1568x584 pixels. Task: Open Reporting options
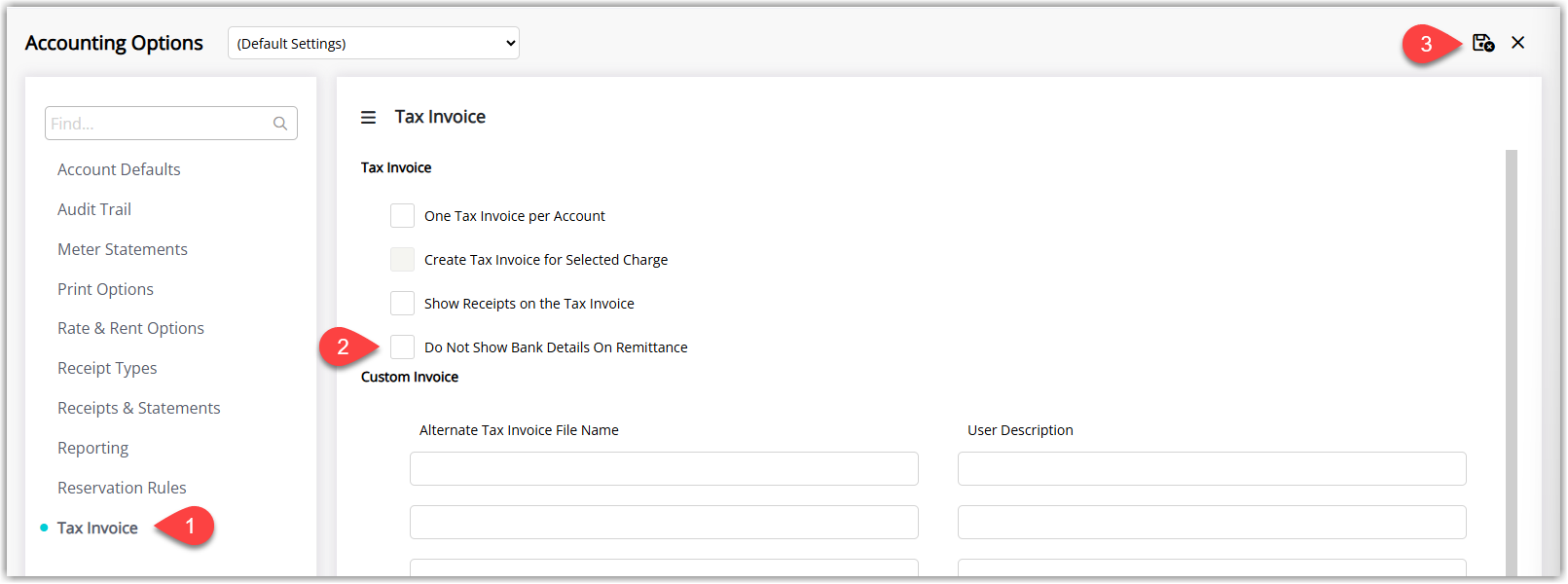coord(92,448)
